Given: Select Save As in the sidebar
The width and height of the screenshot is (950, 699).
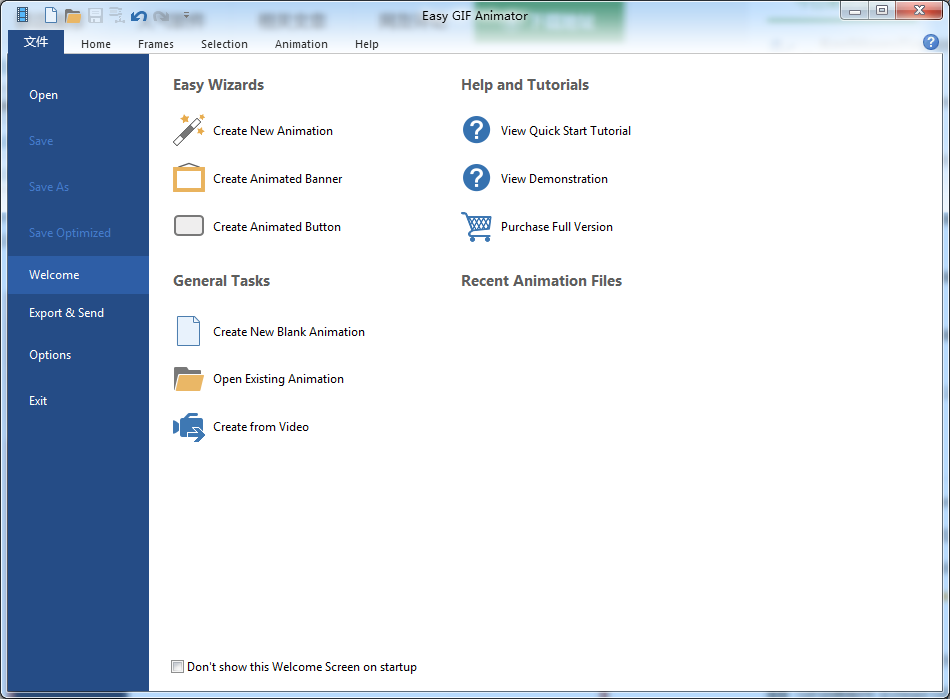Looking at the screenshot, I should coord(78,187).
